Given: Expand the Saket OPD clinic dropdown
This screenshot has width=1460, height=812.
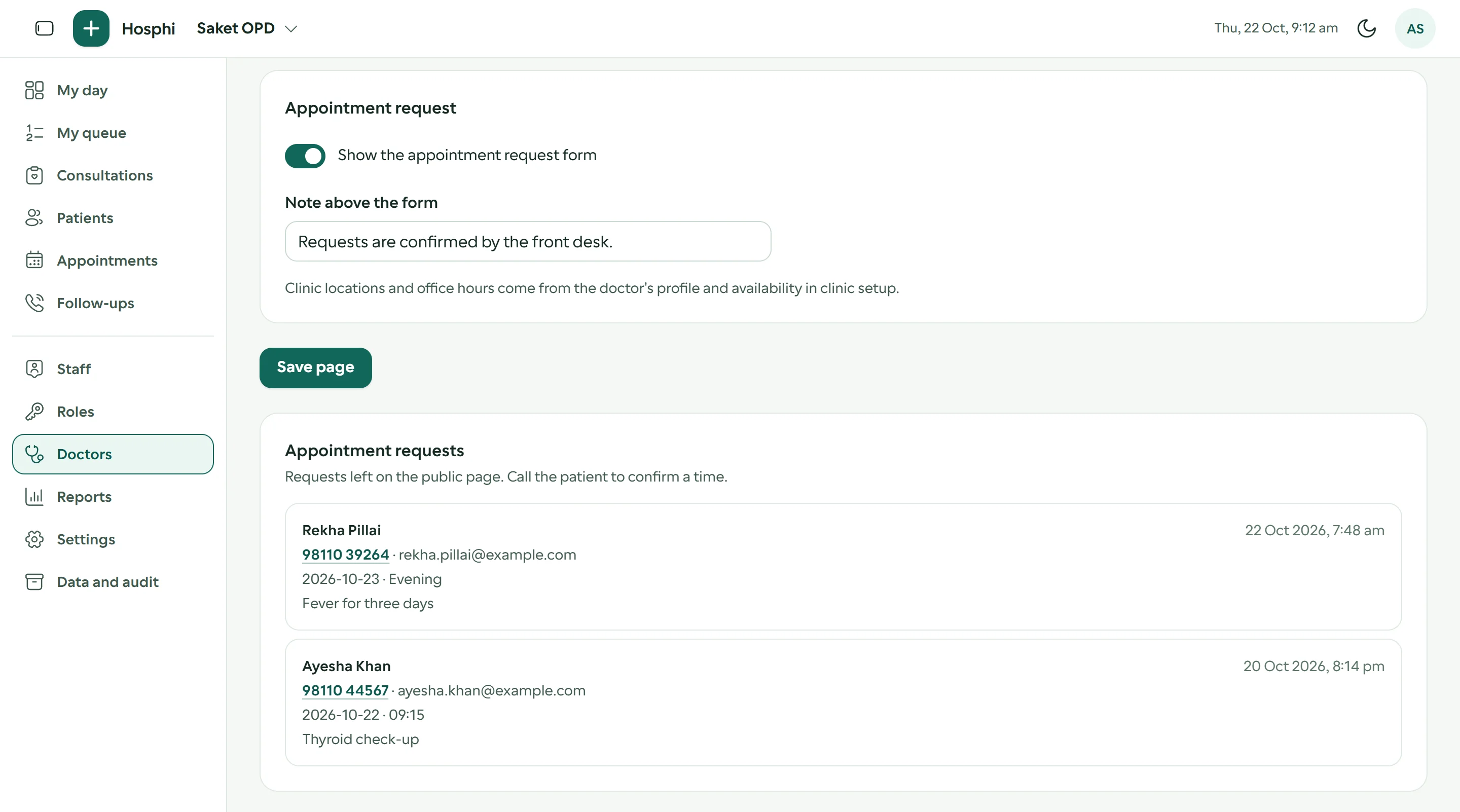Looking at the screenshot, I should point(247,28).
